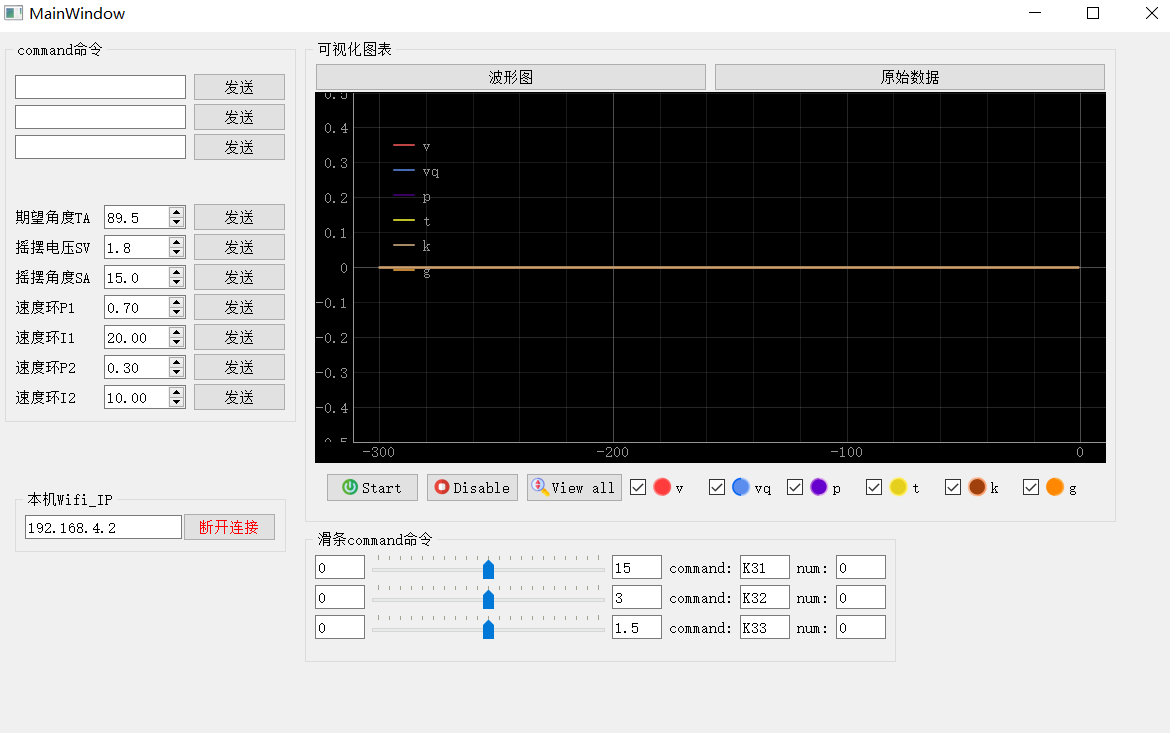Click the vq legend entry in chart
Image resolution: width=1170 pixels, height=733 pixels.
coord(416,171)
